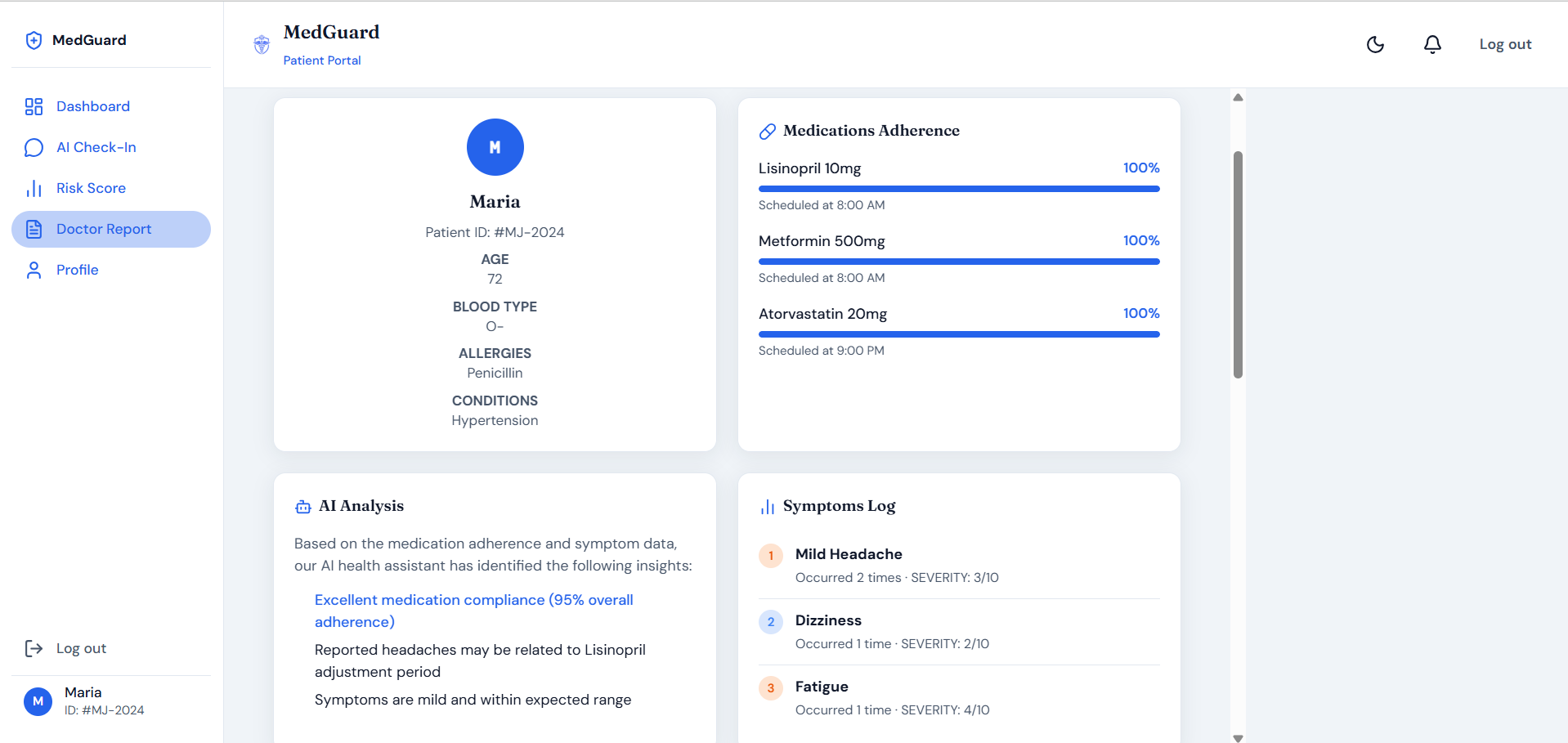Click the sidebar Log out arrow icon

tap(34, 648)
